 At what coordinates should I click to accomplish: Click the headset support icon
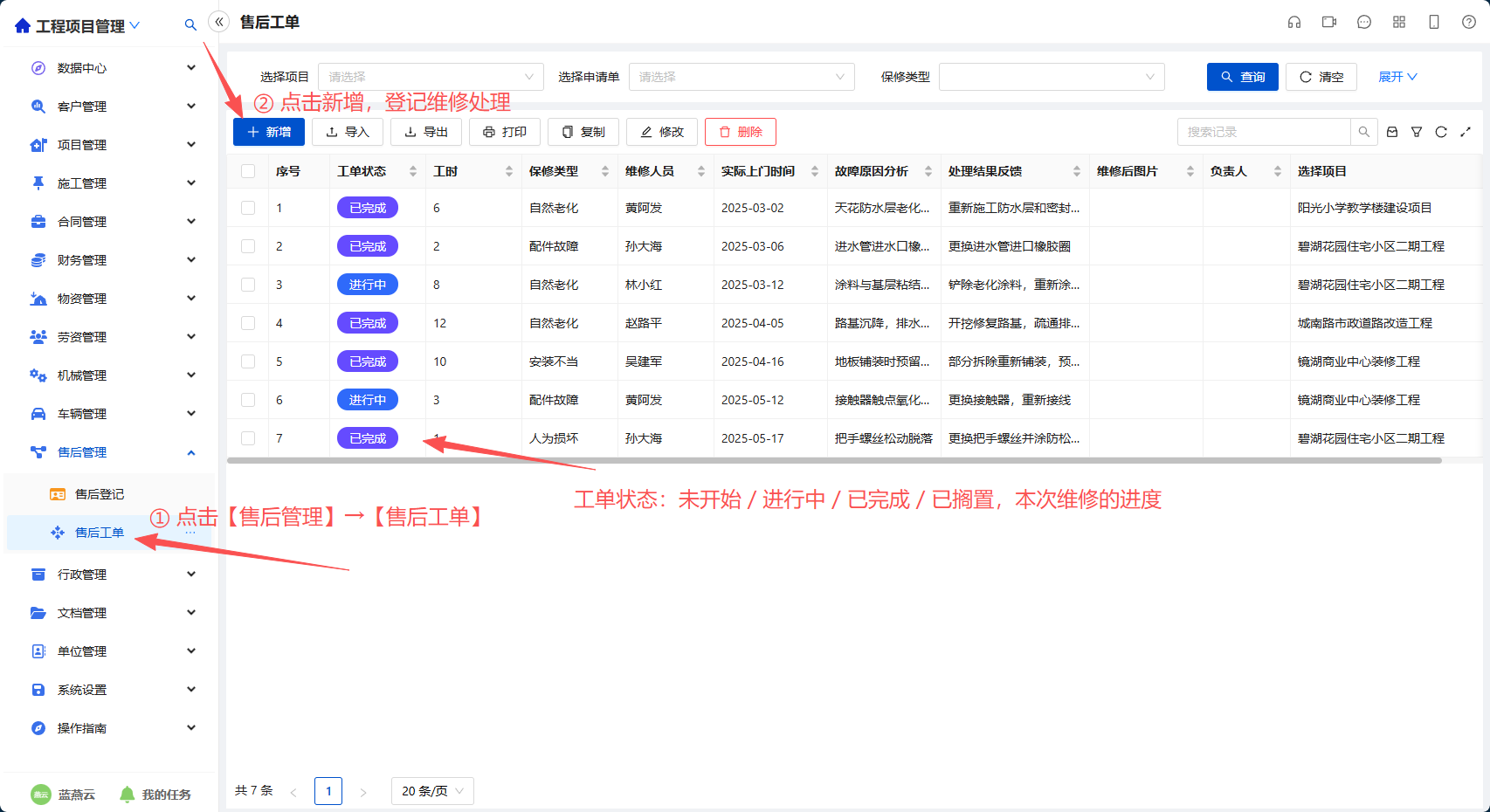coord(1294,23)
